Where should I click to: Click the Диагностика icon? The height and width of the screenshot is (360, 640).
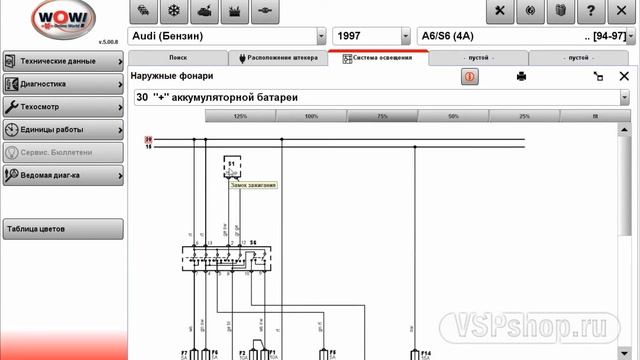click(11, 84)
